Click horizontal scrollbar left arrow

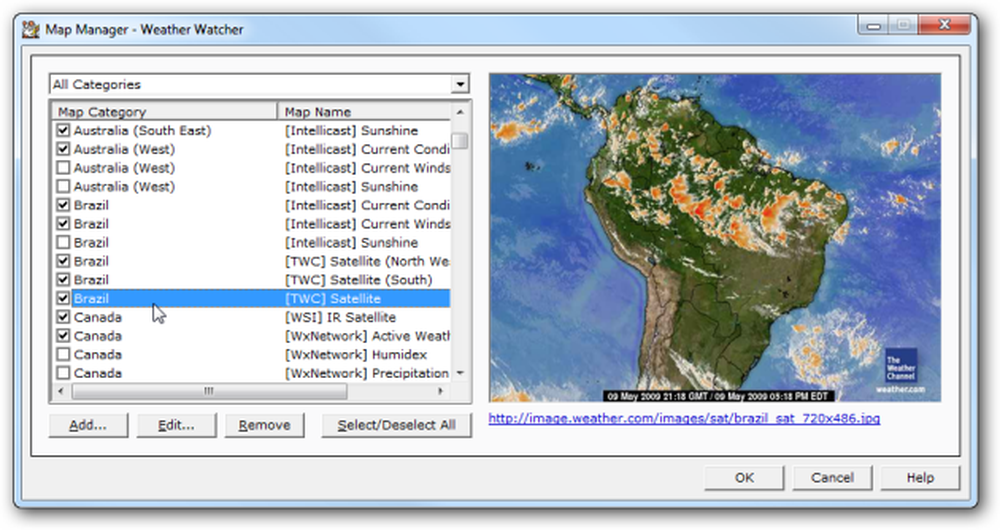pos(61,391)
